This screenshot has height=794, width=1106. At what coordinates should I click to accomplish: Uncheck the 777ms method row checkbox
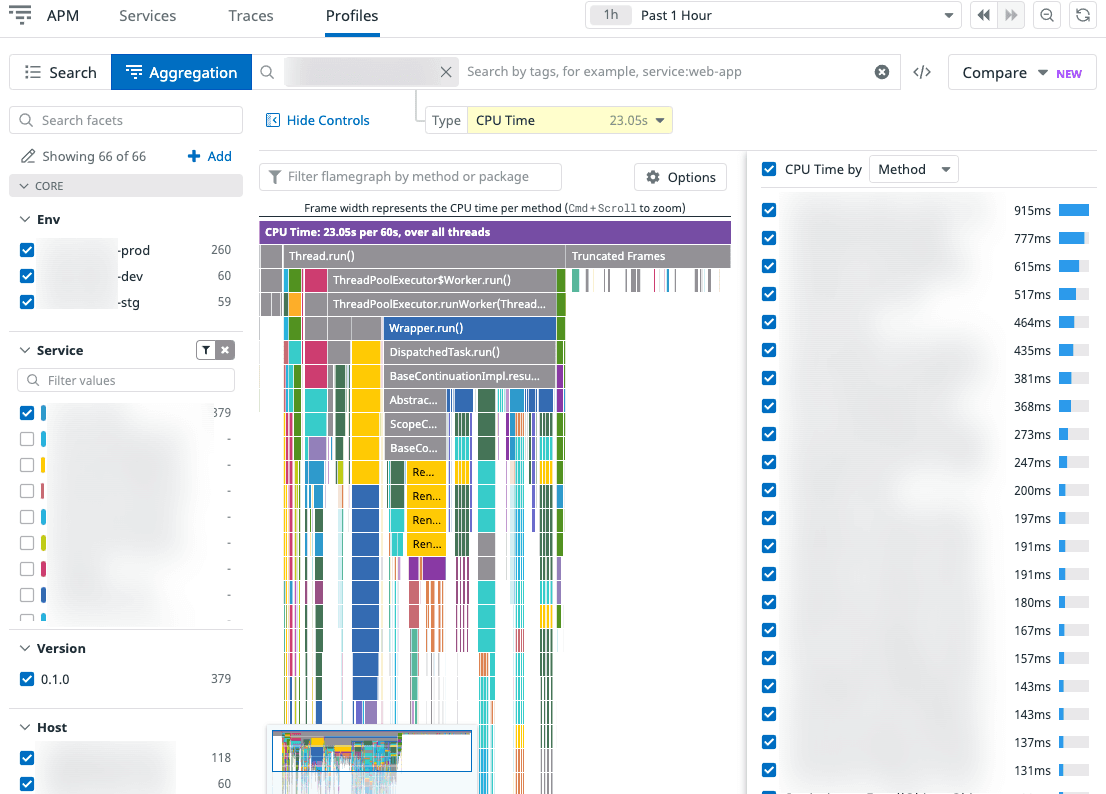click(x=769, y=238)
